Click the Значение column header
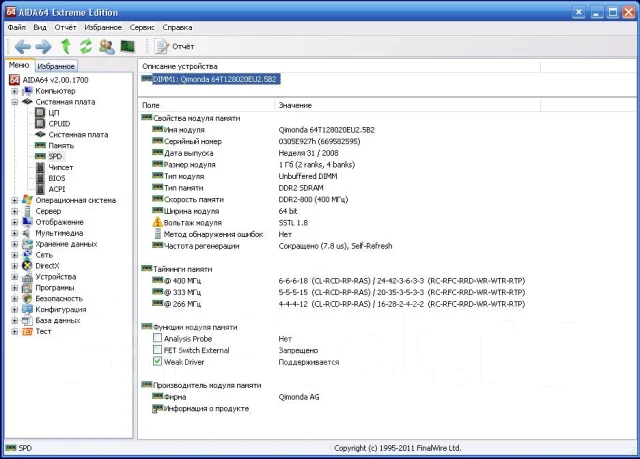 407,105
